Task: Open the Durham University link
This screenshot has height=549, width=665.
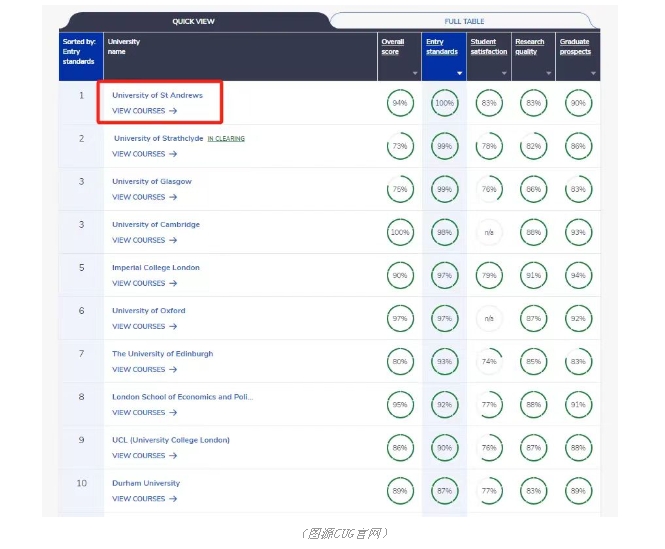Action: (146, 483)
